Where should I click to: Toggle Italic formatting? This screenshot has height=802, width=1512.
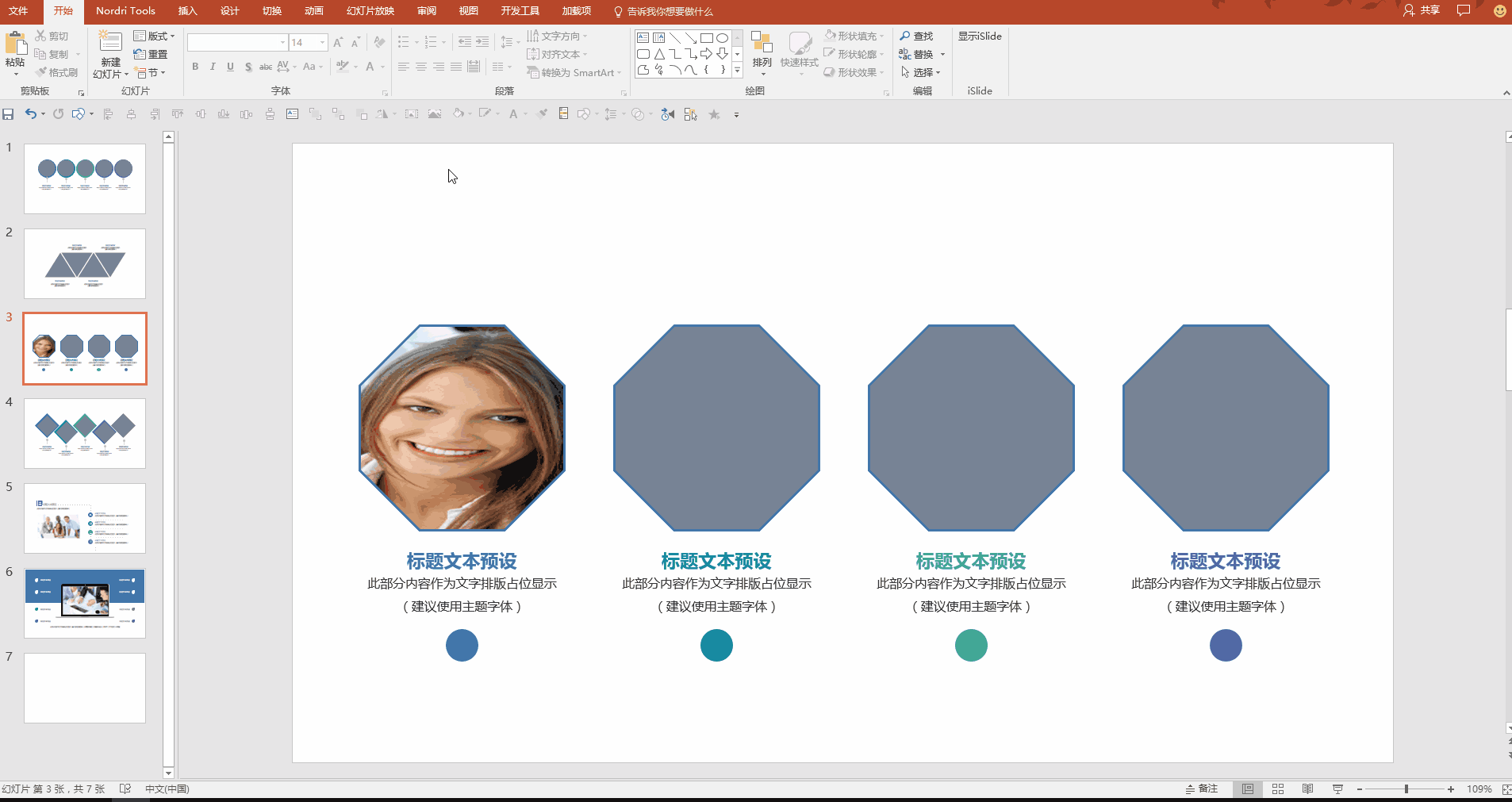tap(213, 67)
